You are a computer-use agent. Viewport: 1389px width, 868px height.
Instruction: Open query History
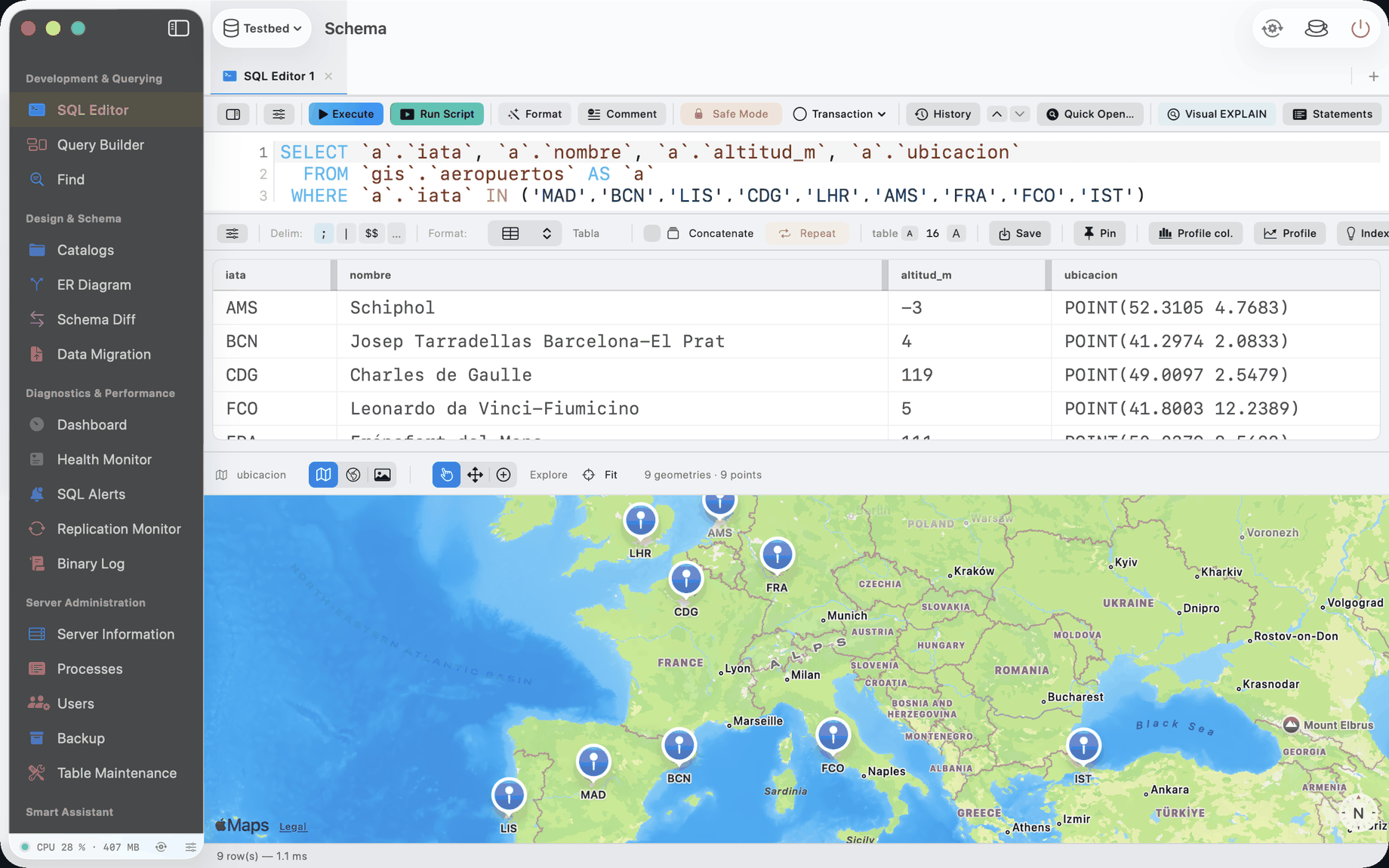(x=943, y=114)
